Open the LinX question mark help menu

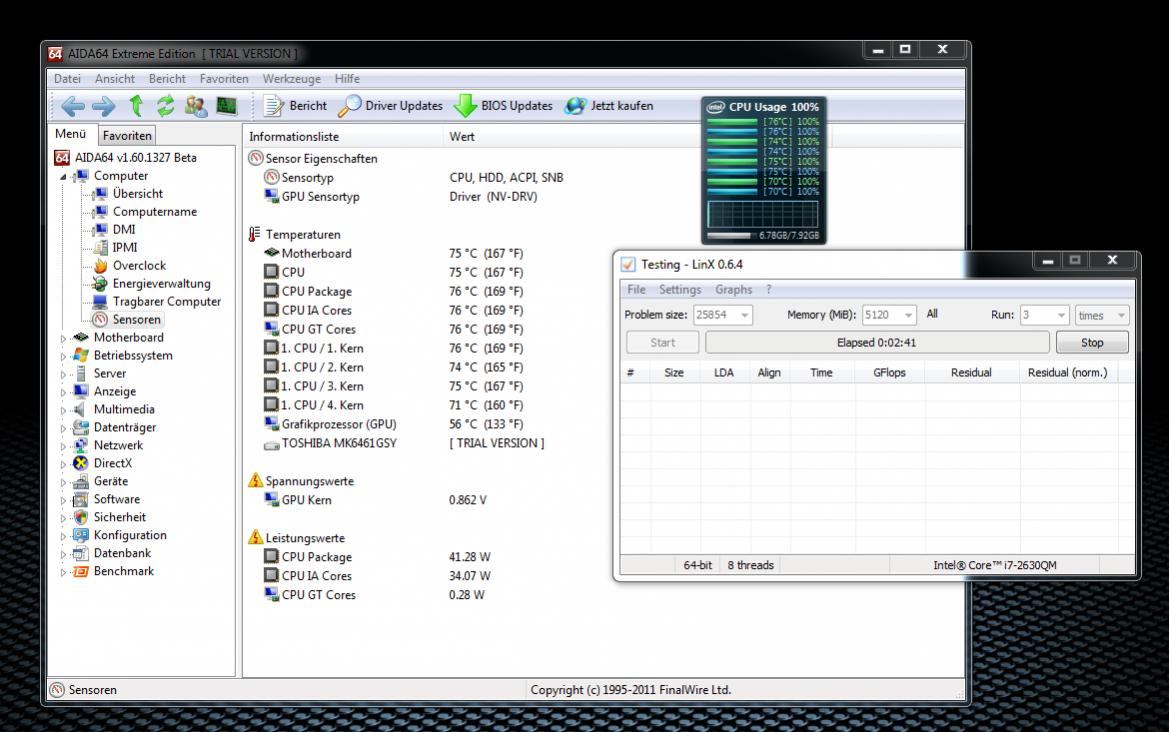[x=769, y=289]
